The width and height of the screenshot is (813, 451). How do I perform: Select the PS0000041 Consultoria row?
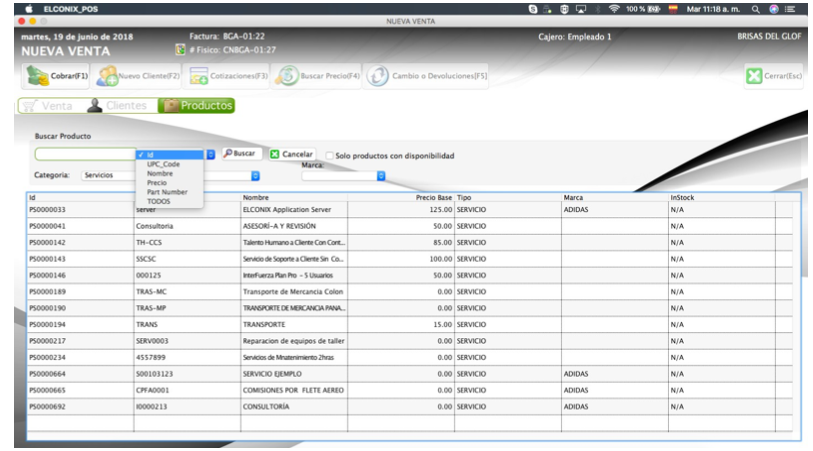tap(410, 226)
